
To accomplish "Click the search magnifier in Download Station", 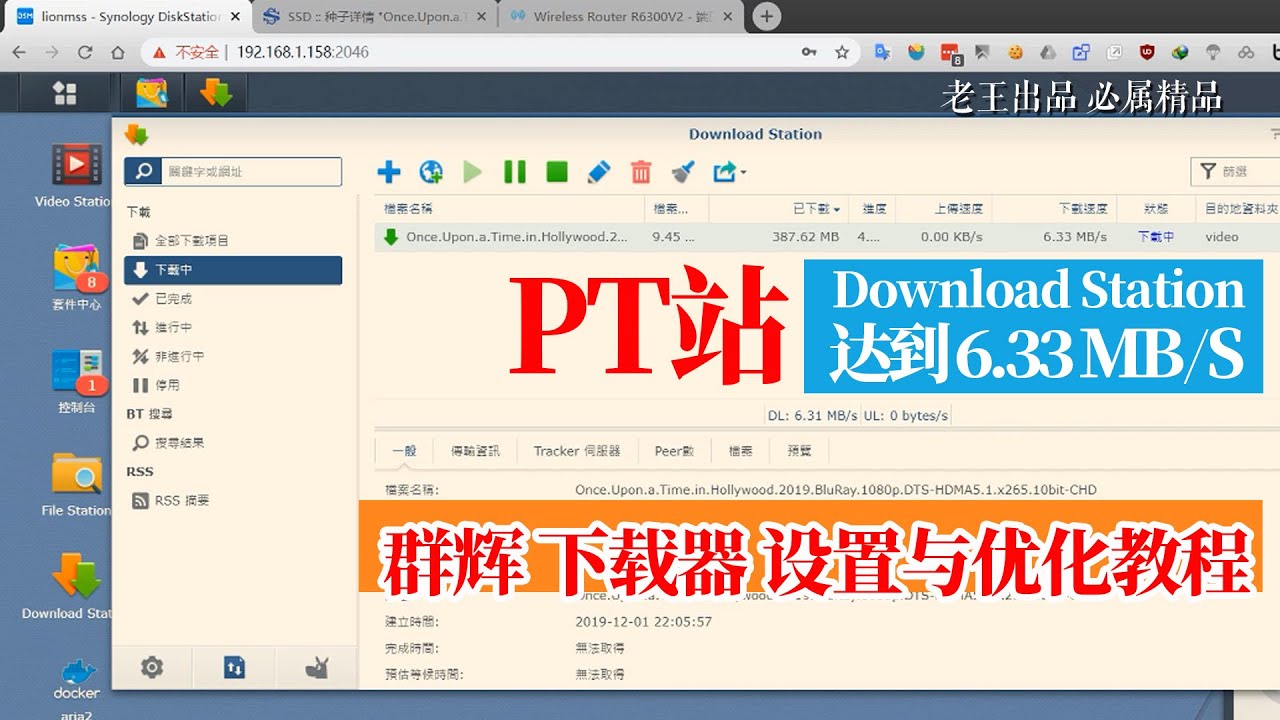I will 143,172.
